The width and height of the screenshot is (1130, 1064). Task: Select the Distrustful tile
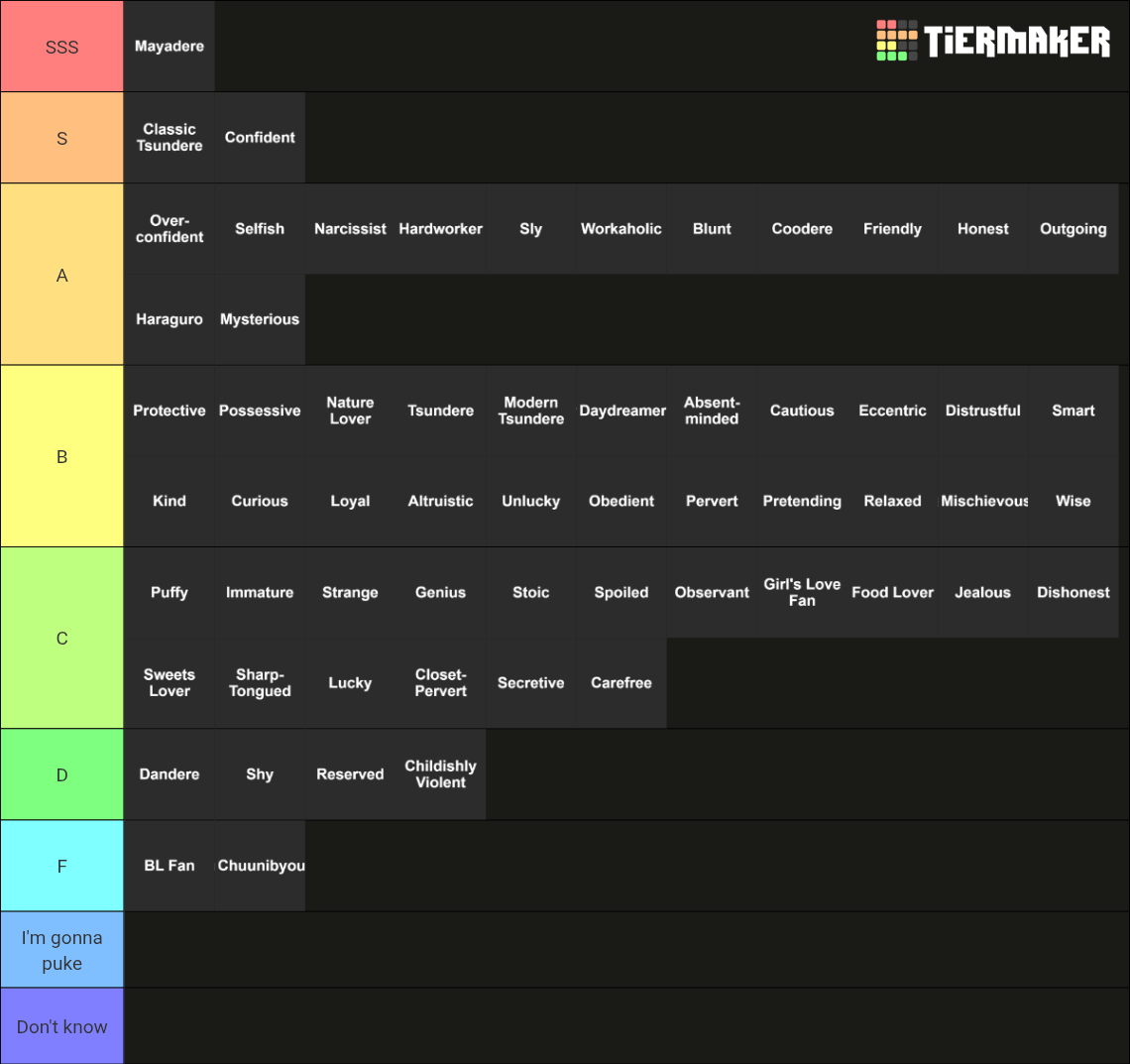983,411
